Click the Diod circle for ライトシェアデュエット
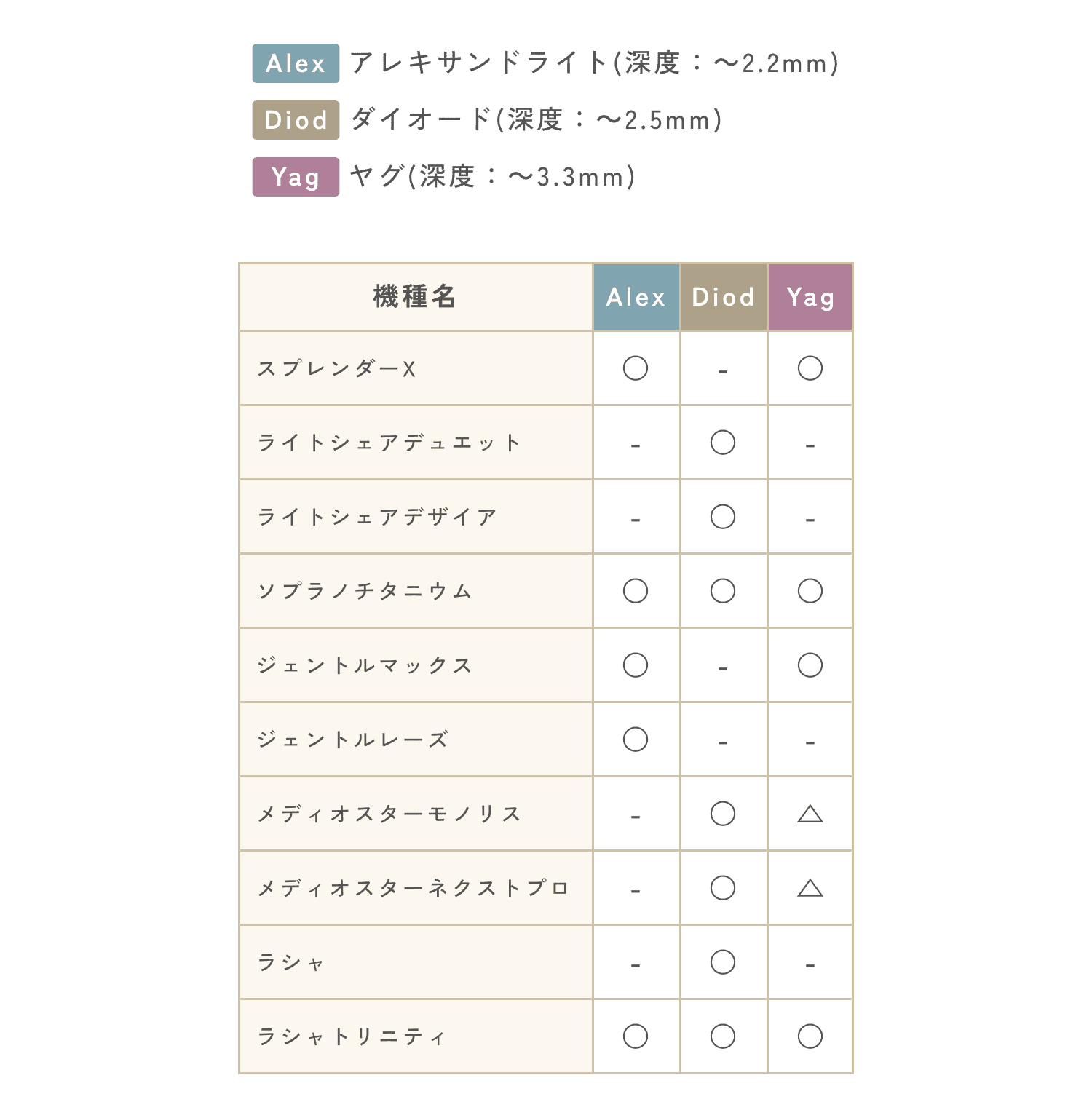Viewport: 1092px width, 1118px height. pos(723,443)
